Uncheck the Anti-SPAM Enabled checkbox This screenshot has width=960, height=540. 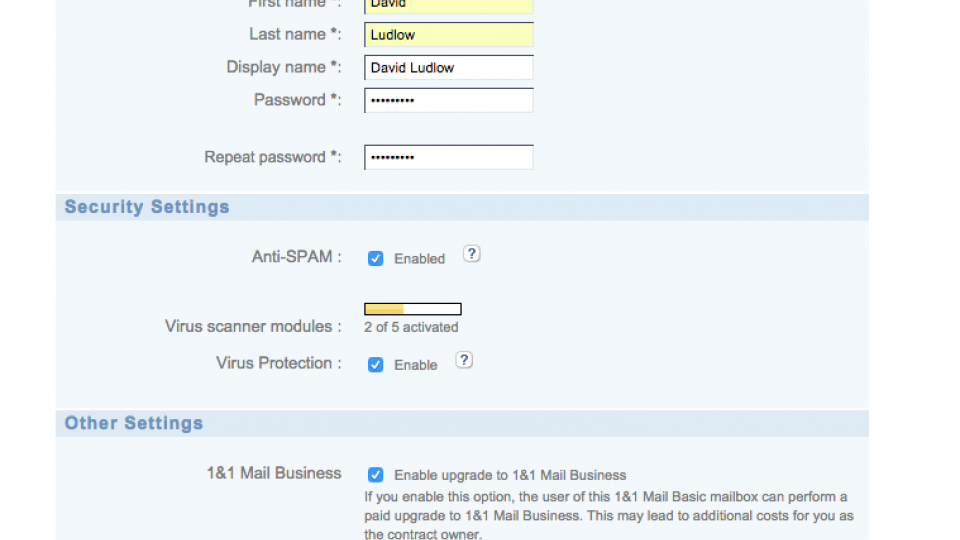(375, 258)
